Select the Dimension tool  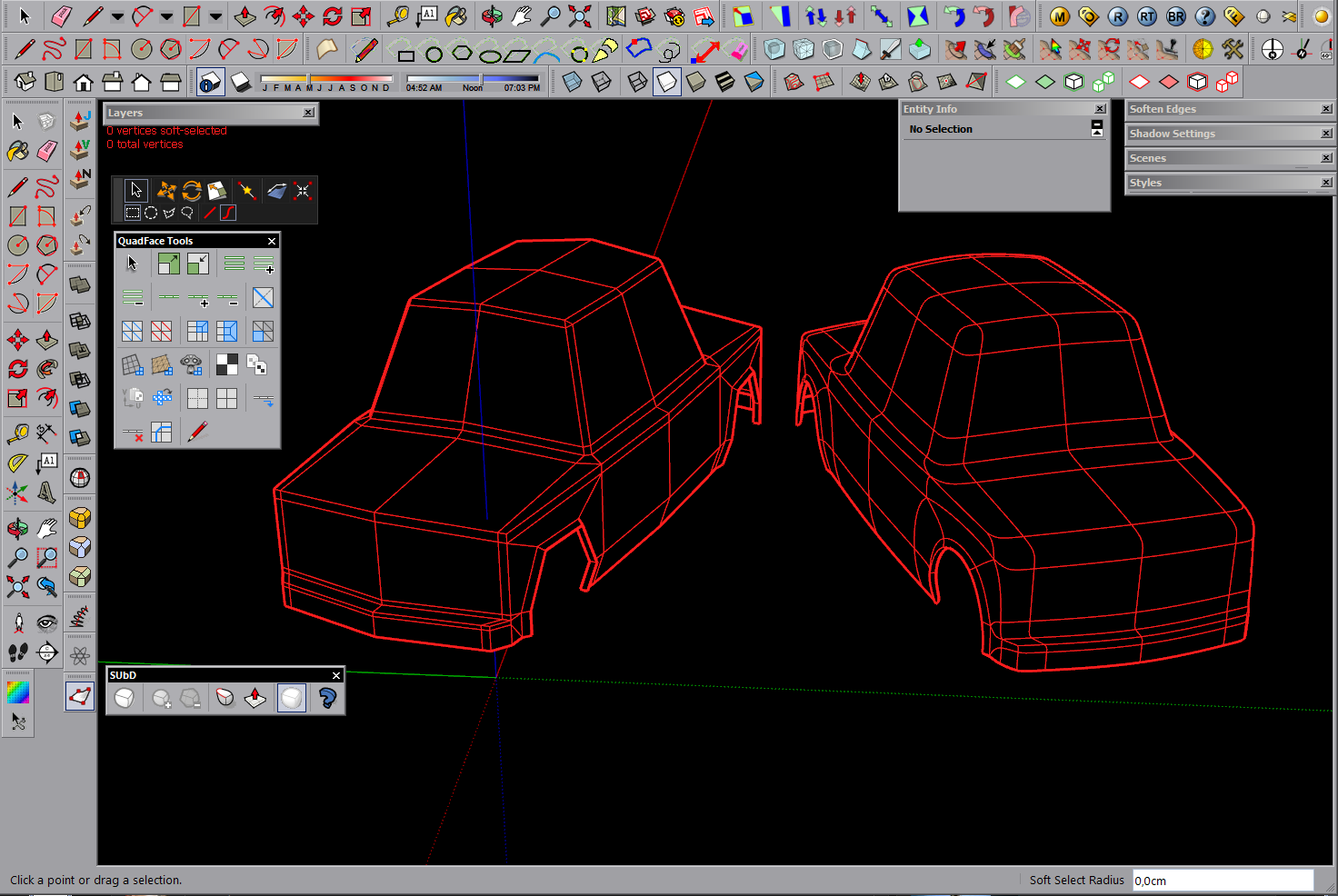(46, 434)
